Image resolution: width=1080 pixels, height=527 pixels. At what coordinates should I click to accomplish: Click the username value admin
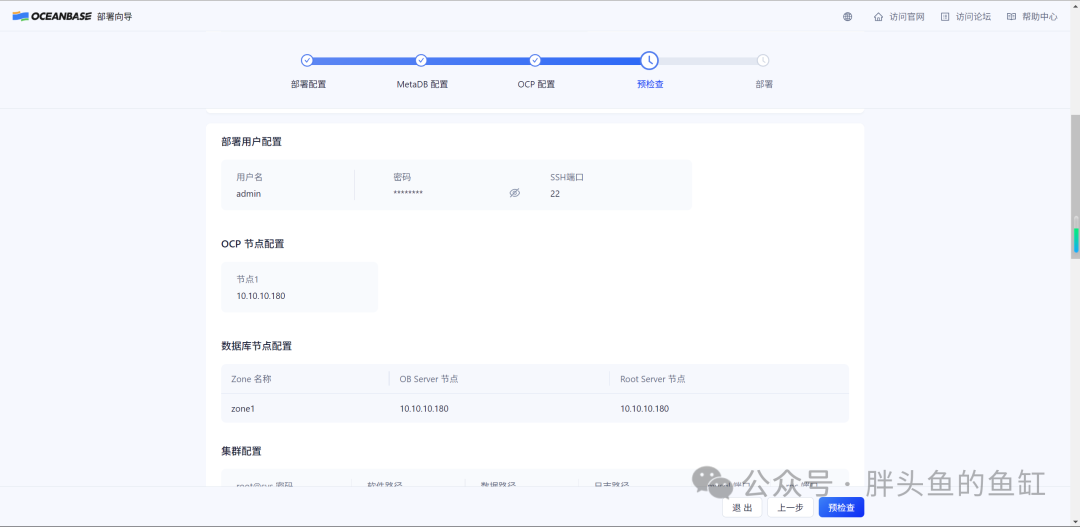click(249, 194)
